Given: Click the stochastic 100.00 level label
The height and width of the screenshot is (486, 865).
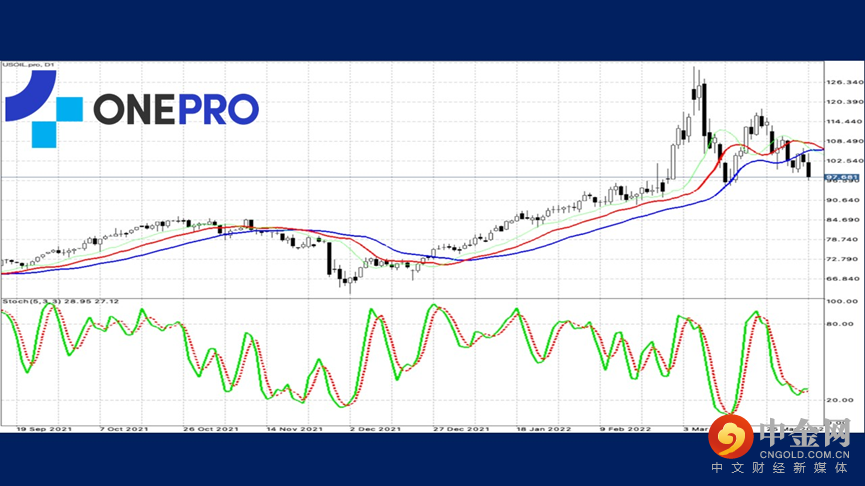Looking at the screenshot, I should (842, 301).
